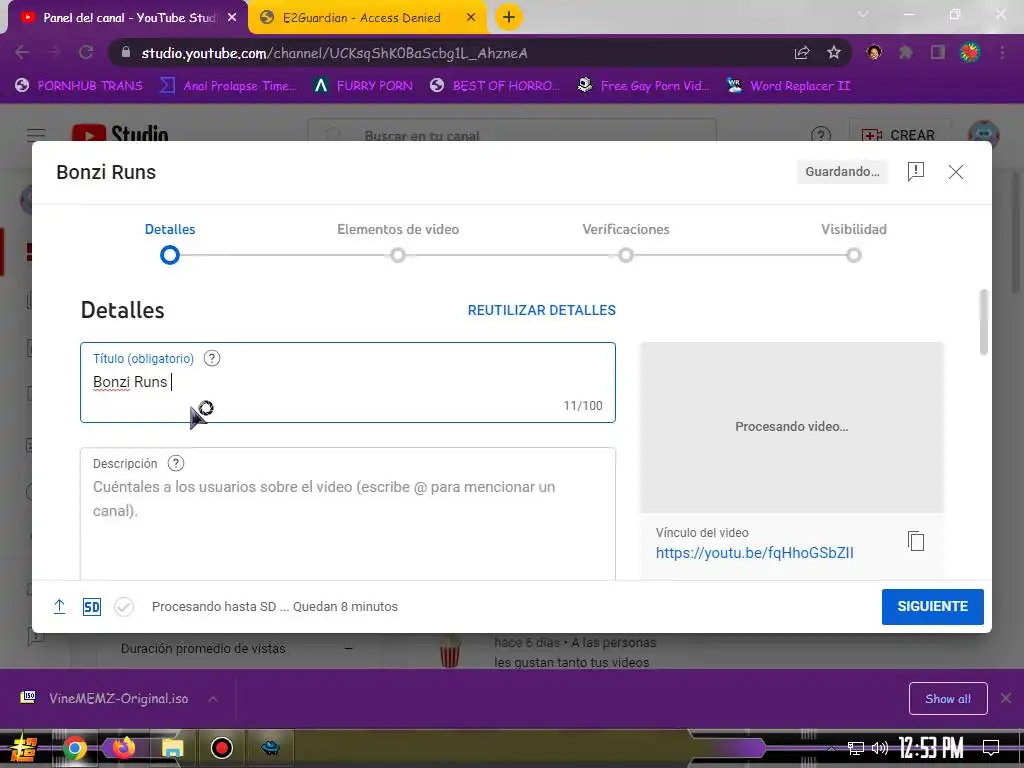
Task: Click the Procesando video preview thumbnail
Action: [x=792, y=427]
